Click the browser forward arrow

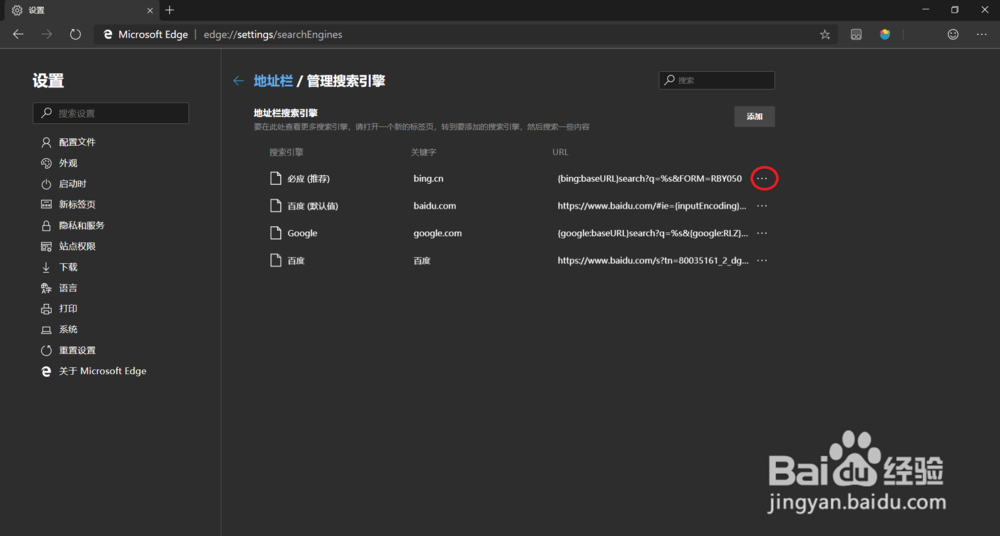point(47,34)
